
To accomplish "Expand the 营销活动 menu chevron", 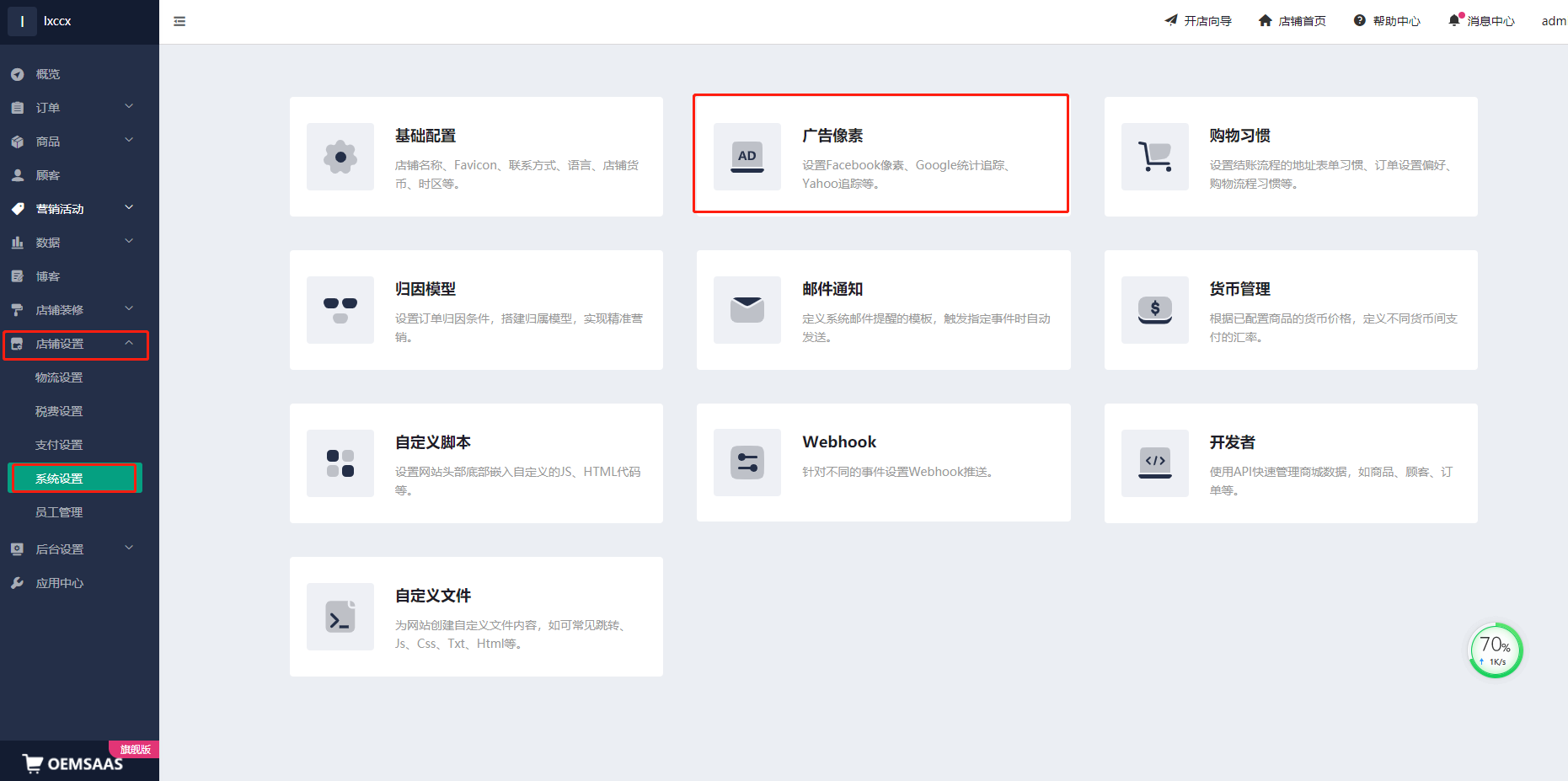I will [x=129, y=207].
